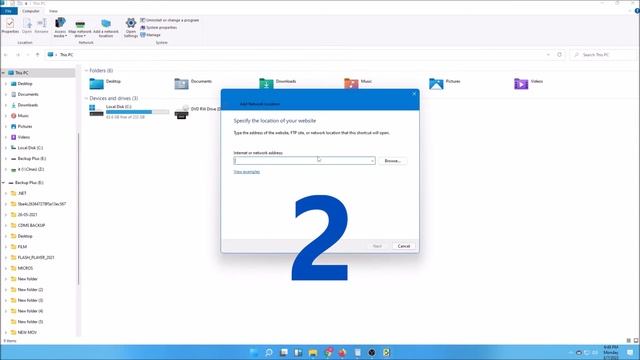Expand the FLASH_PLAYER_2021 folder node
Viewport: 640px width, 360px height.
(6, 258)
